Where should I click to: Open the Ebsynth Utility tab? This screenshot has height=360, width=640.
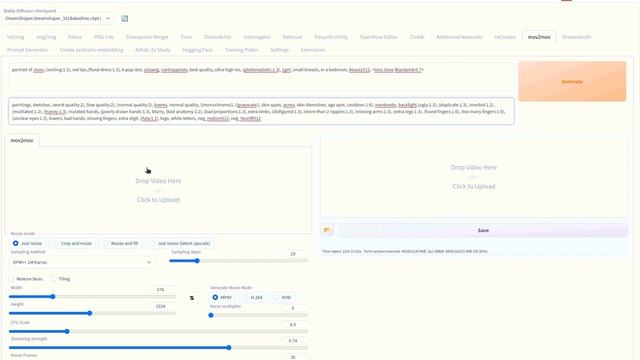pos(331,37)
